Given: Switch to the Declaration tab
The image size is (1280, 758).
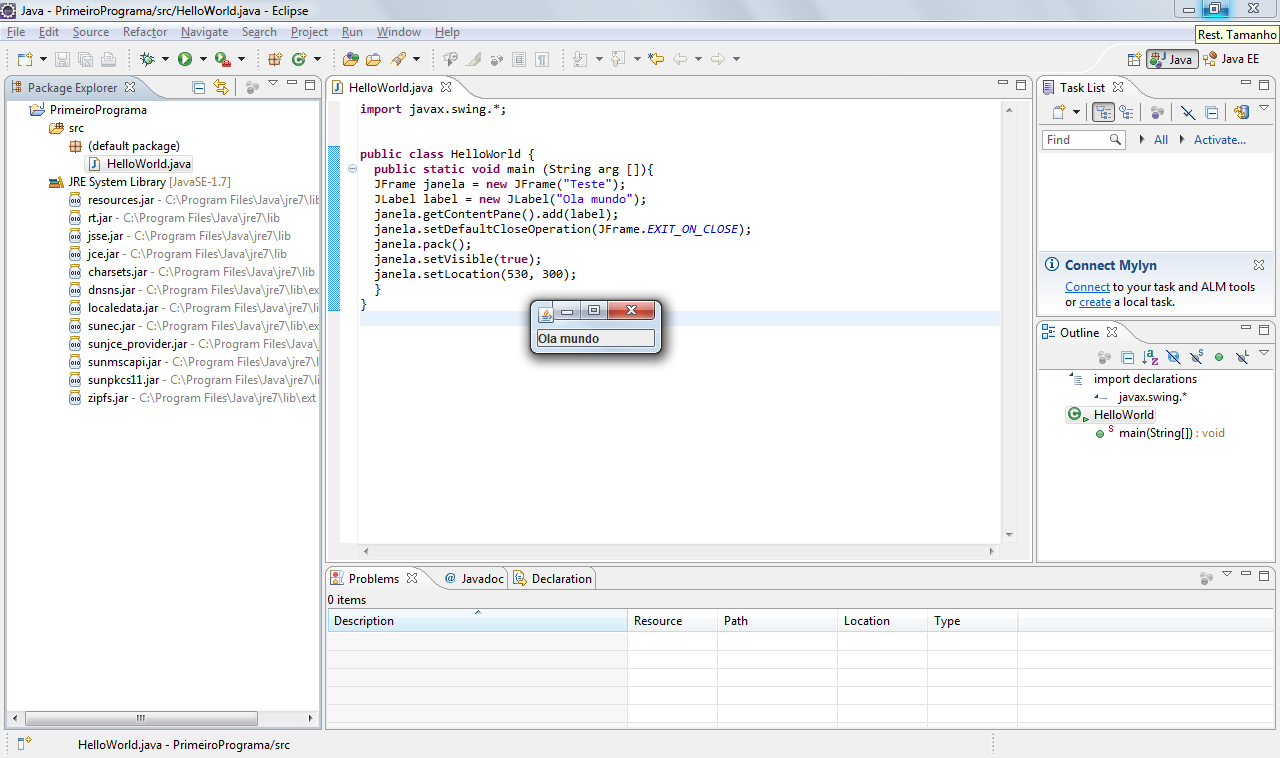Looking at the screenshot, I should click(x=552, y=578).
